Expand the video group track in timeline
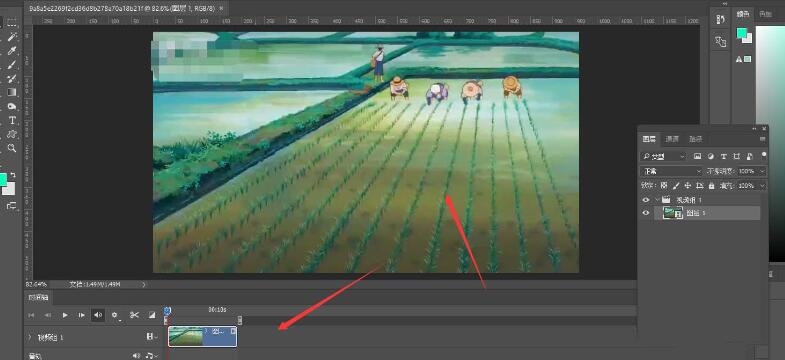The image size is (785, 360). point(30,337)
